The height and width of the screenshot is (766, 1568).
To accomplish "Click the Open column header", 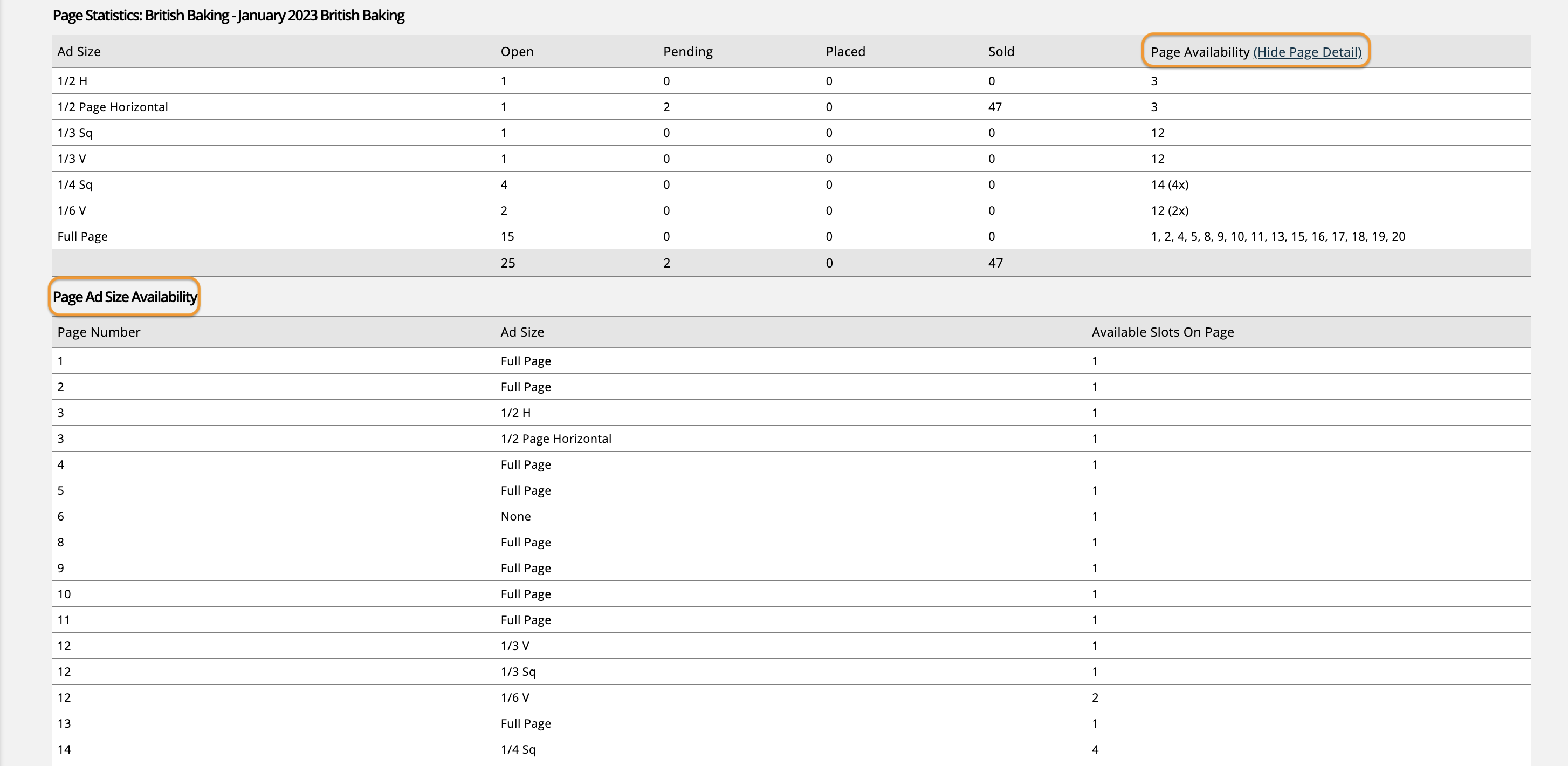I will (517, 52).
